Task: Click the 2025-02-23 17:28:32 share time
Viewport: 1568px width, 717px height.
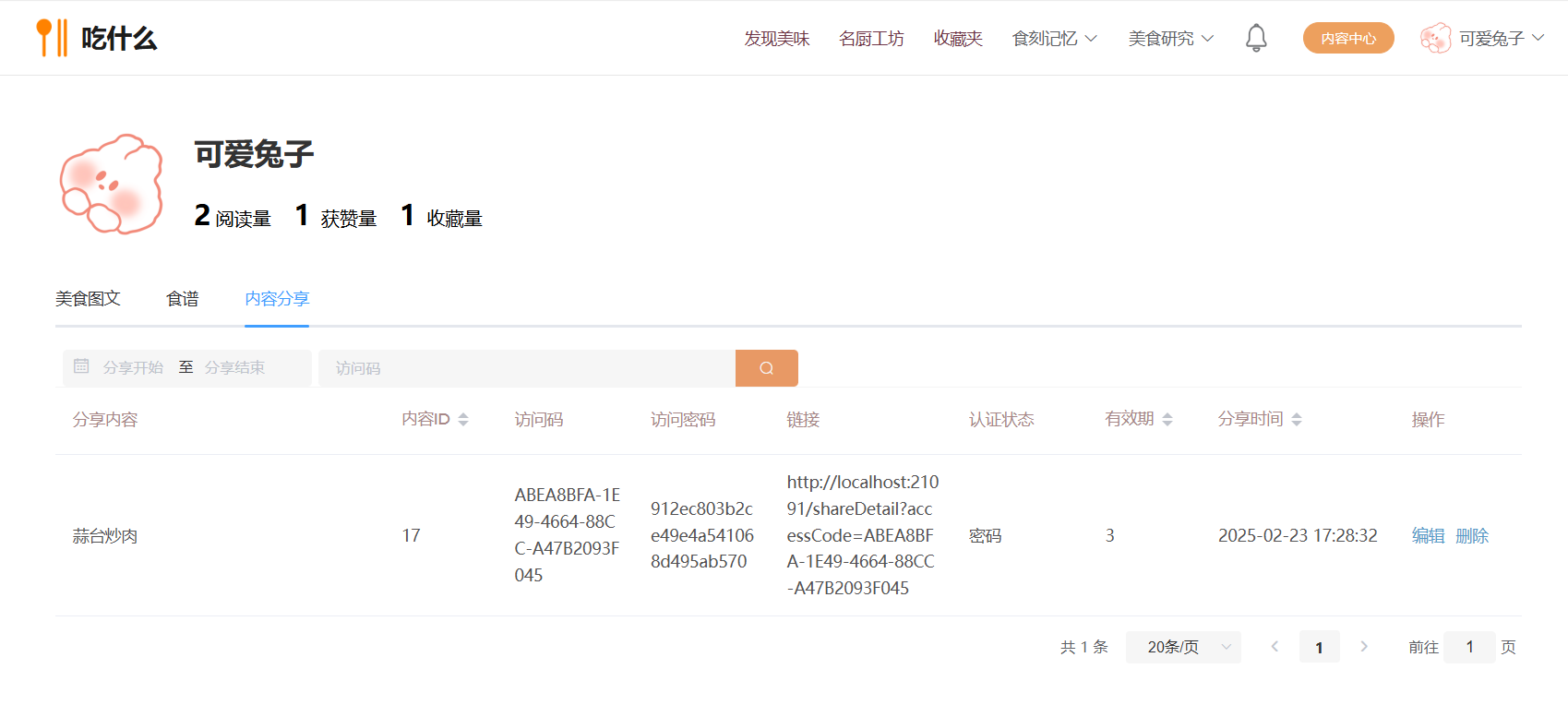Action: 1298,535
